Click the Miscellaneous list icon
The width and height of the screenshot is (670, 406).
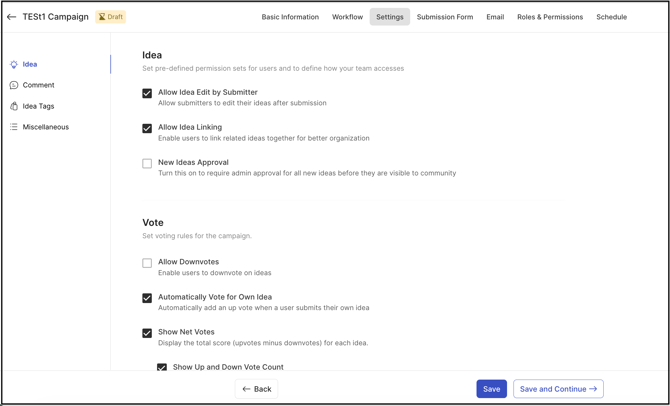[14, 127]
